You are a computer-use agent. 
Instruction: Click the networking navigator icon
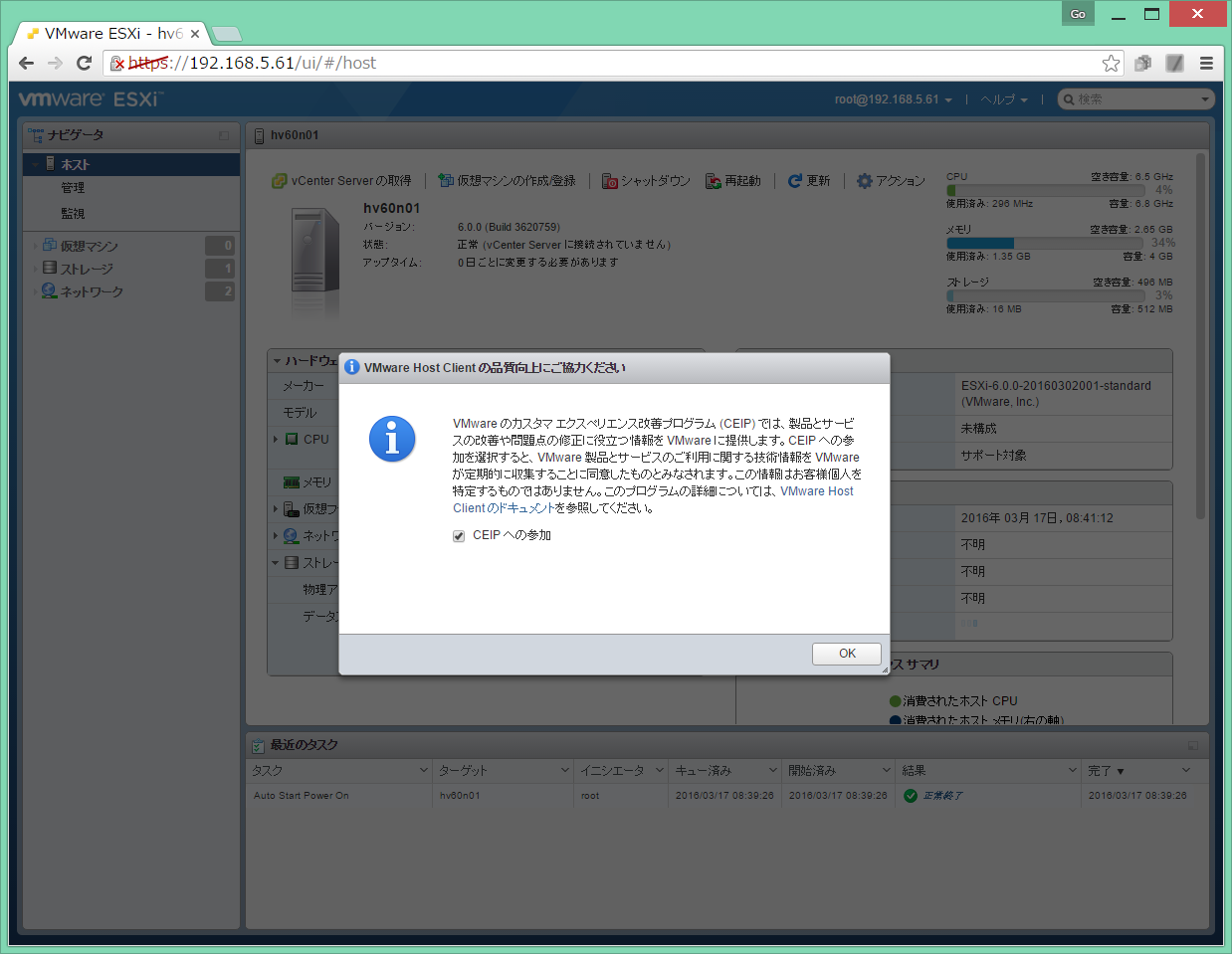click(x=50, y=290)
